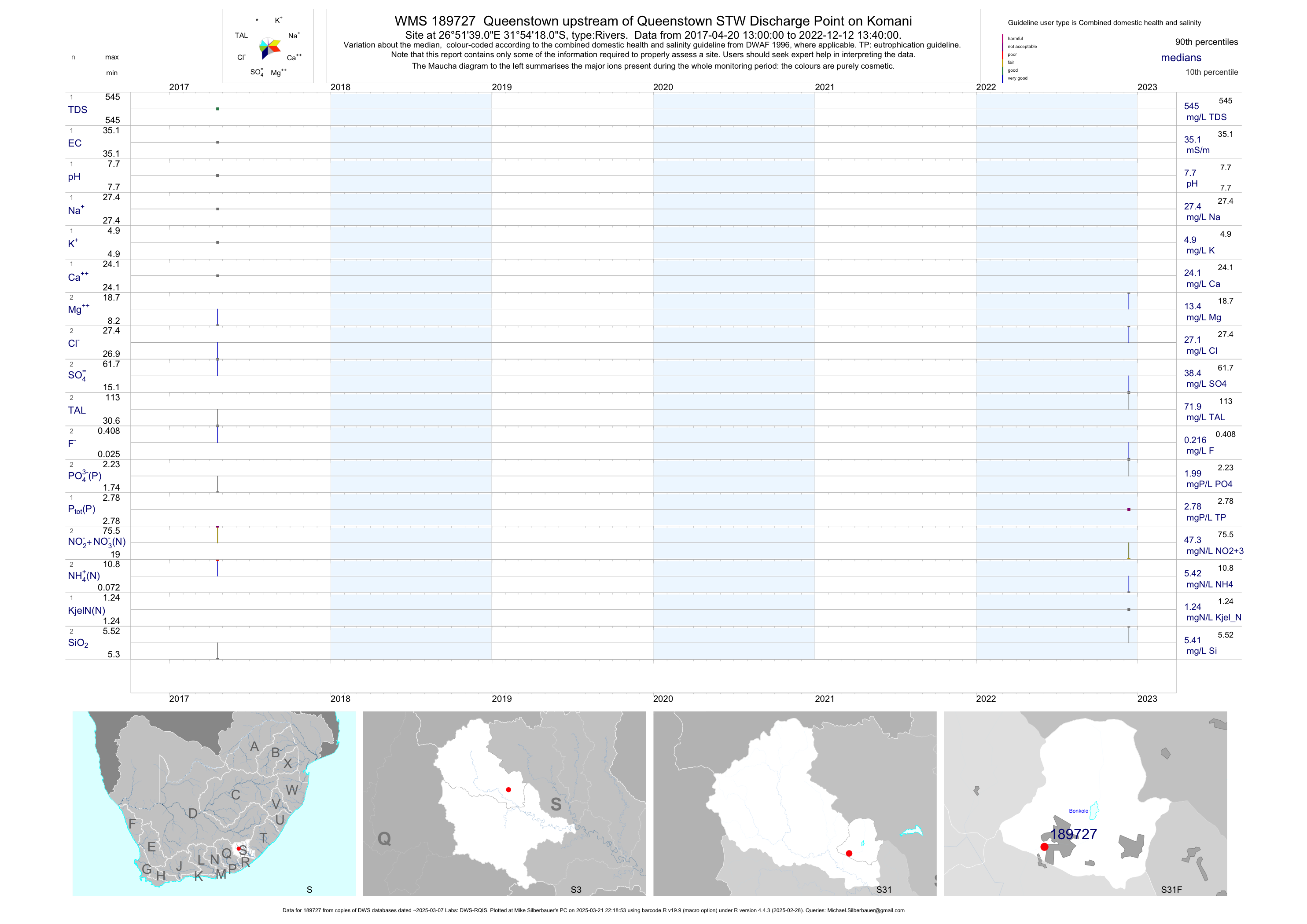Click the 5.42 mgN/L NH4 median value
1307x924 pixels.
pos(1193,573)
